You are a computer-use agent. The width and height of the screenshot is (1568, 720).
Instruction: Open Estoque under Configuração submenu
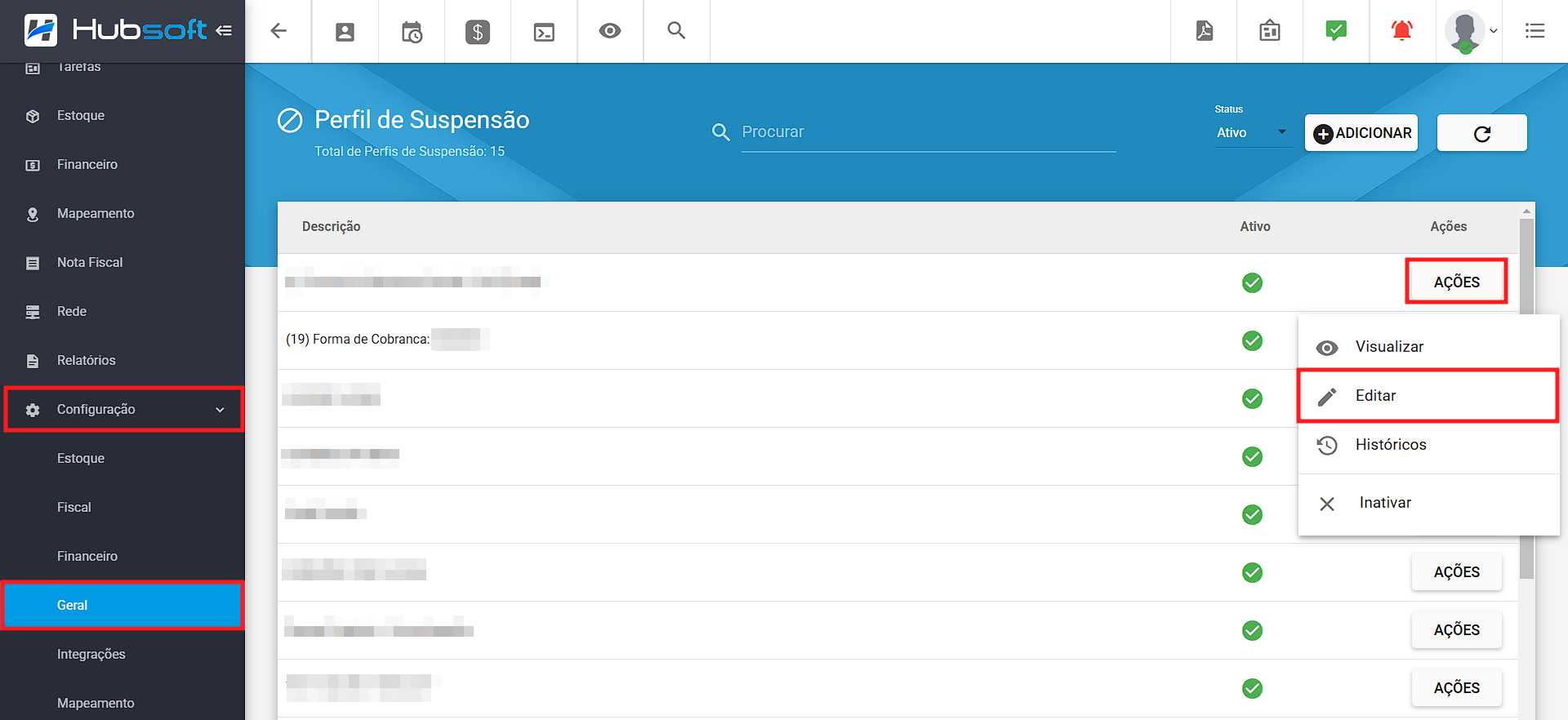(x=122, y=458)
